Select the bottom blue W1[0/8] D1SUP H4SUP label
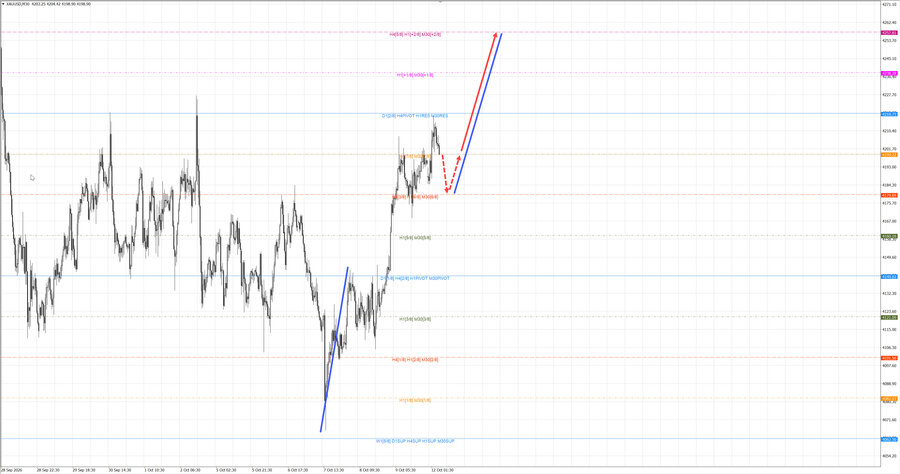Image resolution: width=900 pixels, height=474 pixels. pyautogui.click(x=415, y=441)
